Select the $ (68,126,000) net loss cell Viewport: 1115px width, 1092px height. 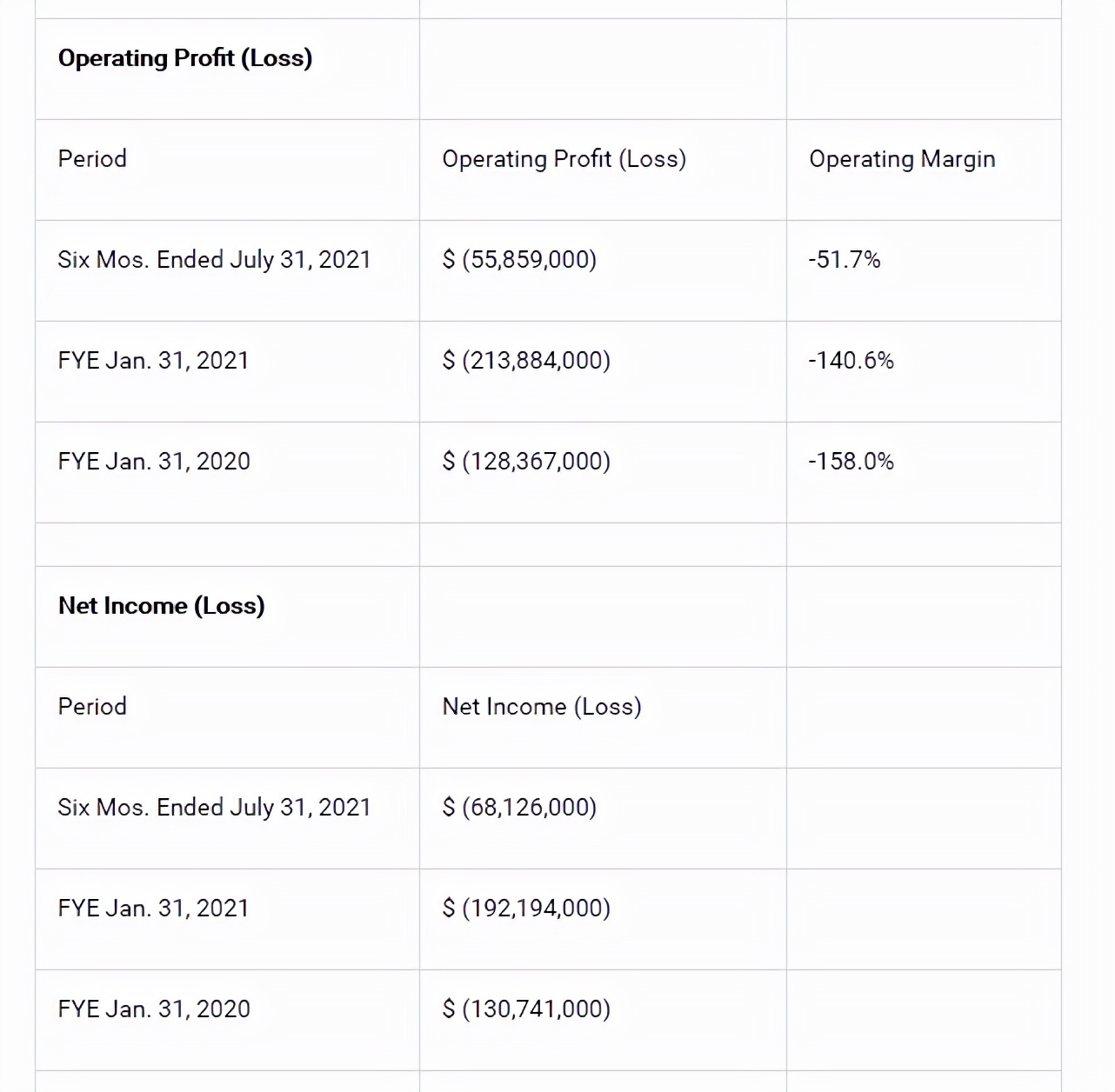coord(519,808)
